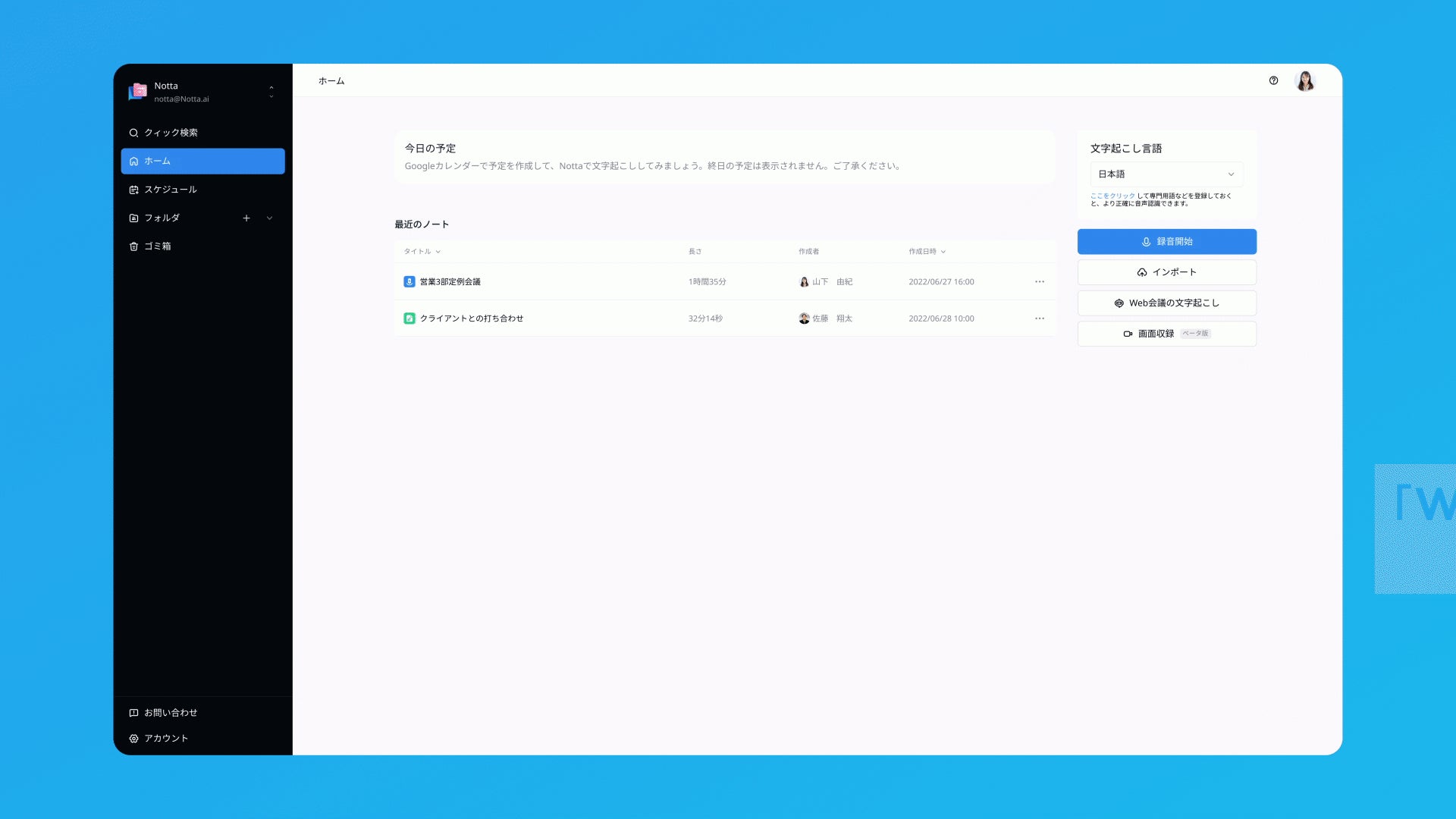Open アカウント settings in the sidebar
The height and width of the screenshot is (819, 1456).
[166, 738]
